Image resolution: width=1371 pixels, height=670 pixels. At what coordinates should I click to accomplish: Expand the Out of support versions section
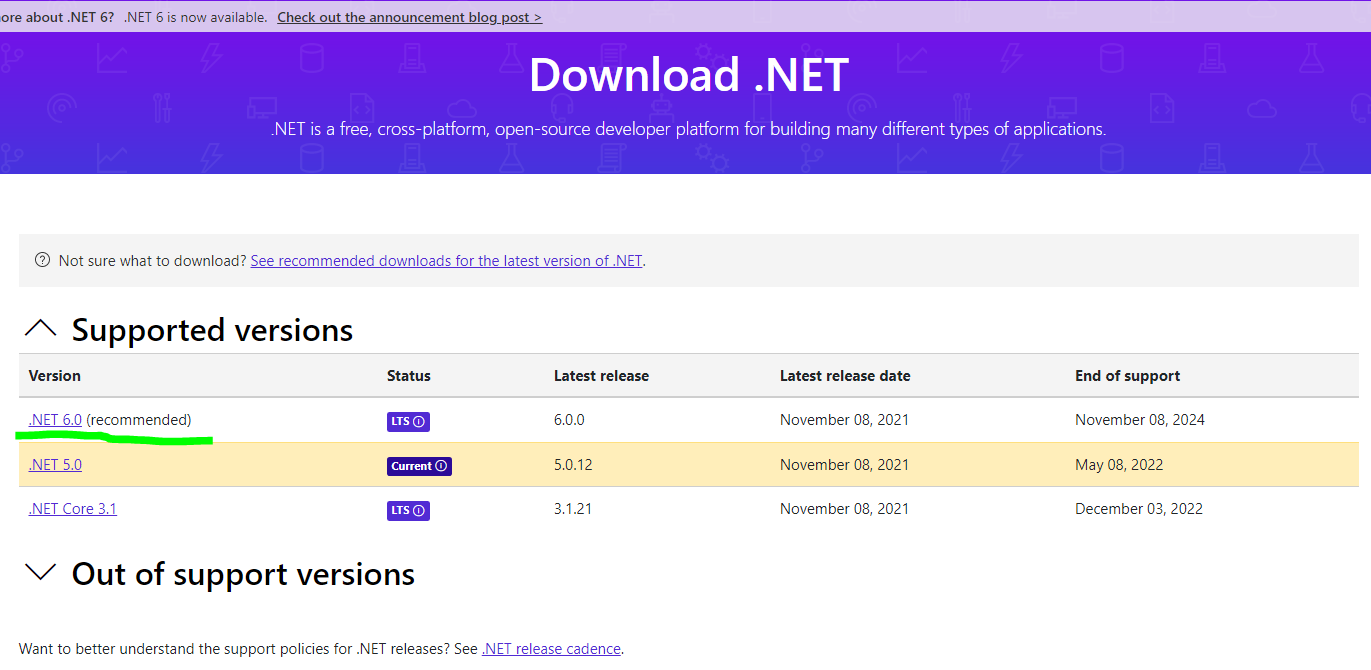[40, 573]
